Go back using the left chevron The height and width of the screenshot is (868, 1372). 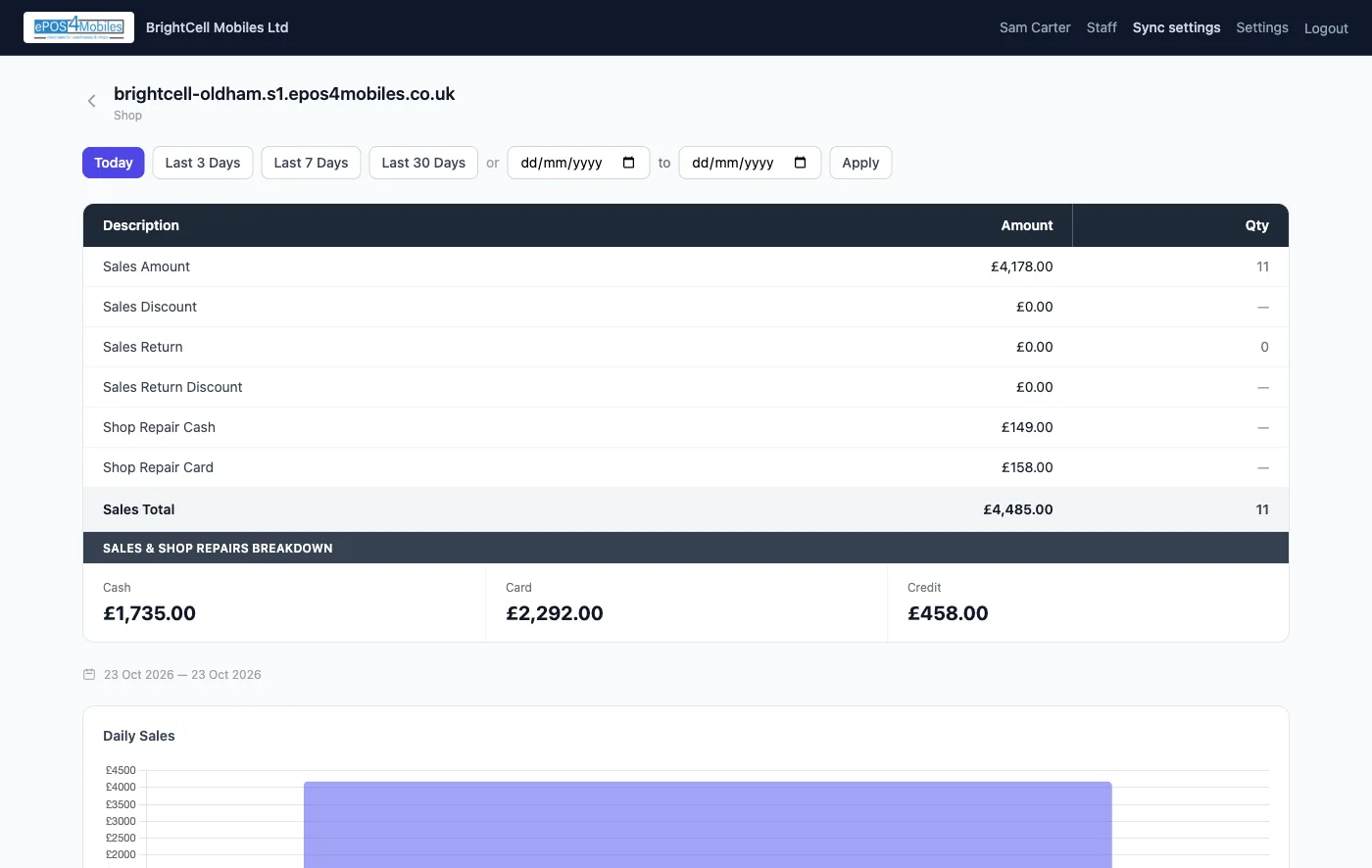92,101
